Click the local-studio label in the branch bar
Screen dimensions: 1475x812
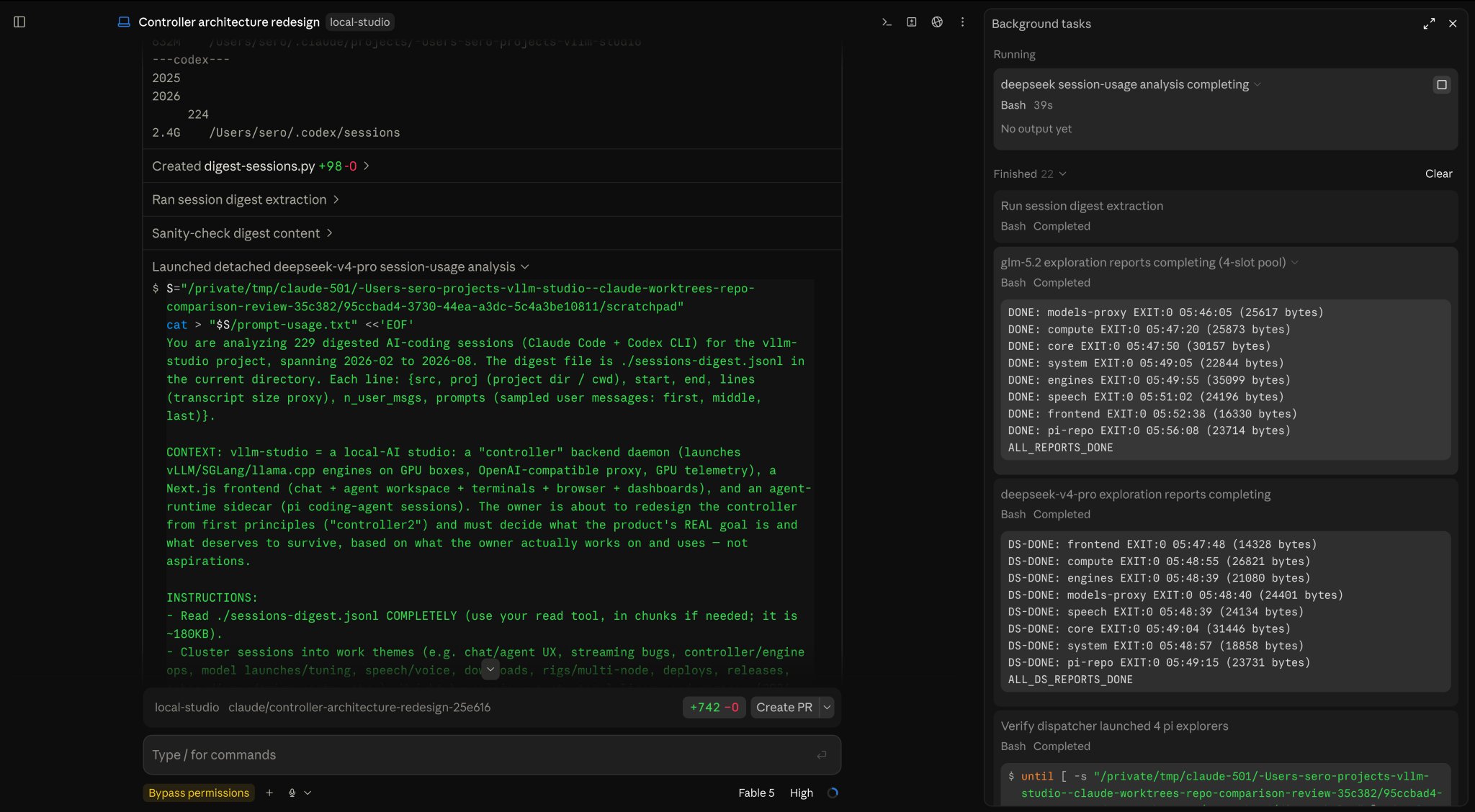(187, 708)
